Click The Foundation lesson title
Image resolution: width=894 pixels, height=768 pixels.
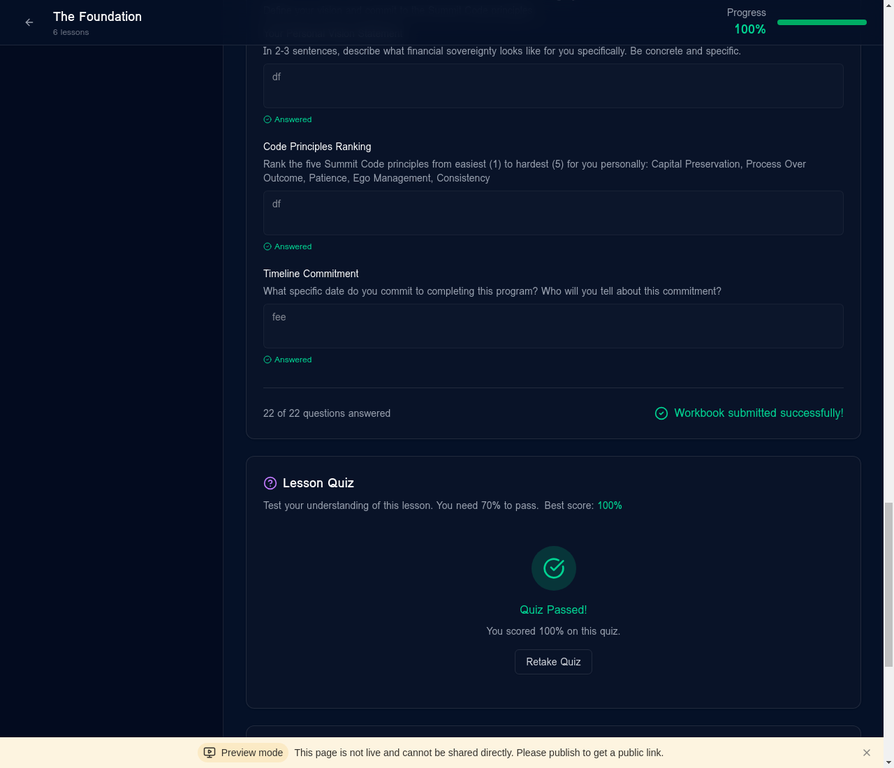[x=97, y=16]
